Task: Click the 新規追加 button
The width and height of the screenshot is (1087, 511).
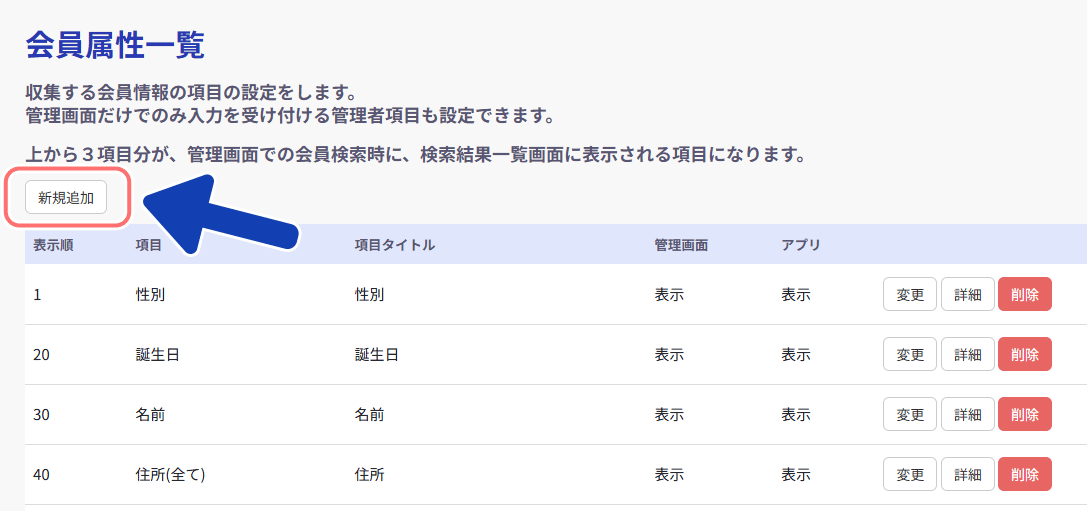Action: 66,198
